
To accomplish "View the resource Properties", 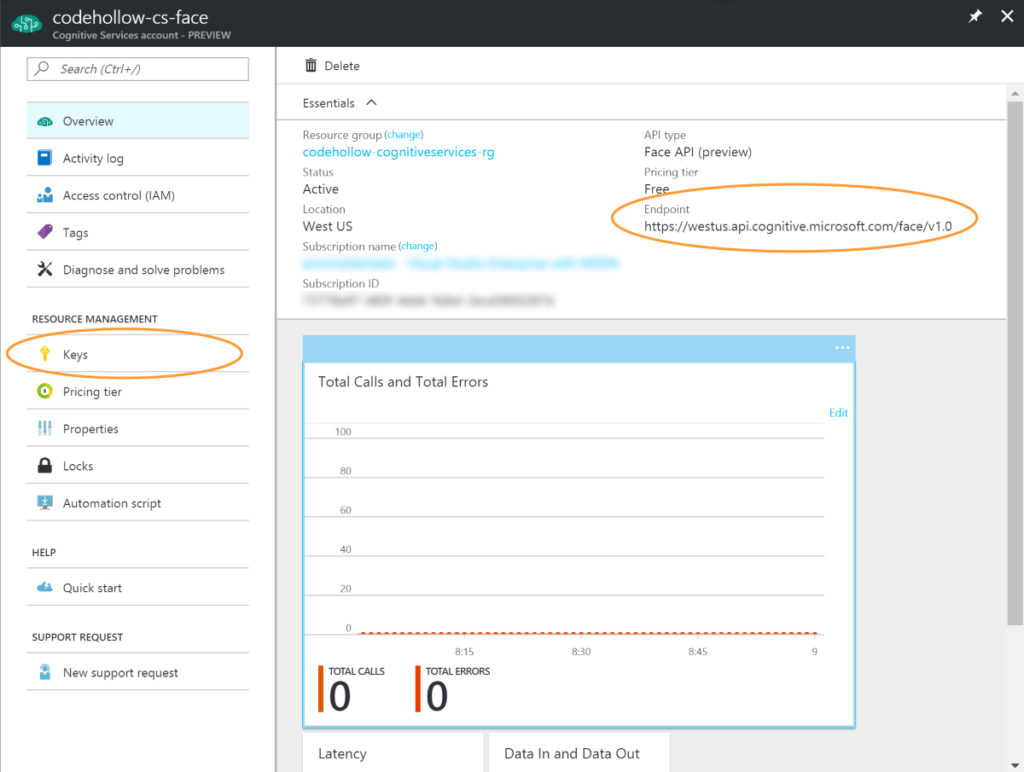I will [92, 428].
